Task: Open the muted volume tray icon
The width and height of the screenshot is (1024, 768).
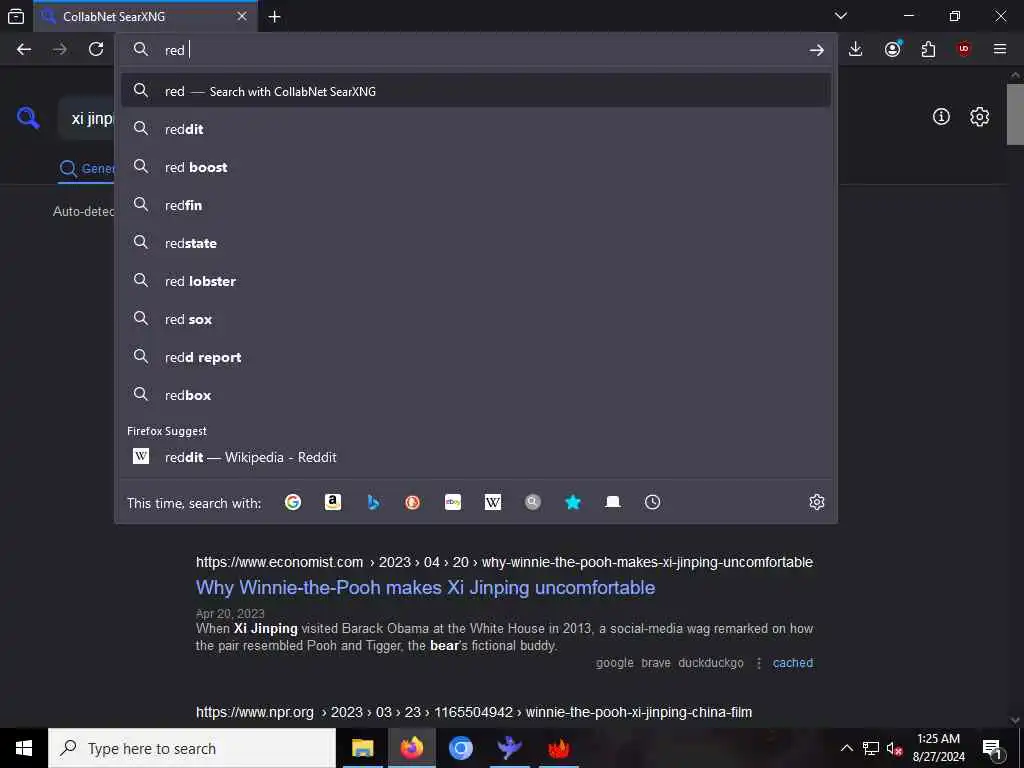Action: pyautogui.click(x=895, y=748)
